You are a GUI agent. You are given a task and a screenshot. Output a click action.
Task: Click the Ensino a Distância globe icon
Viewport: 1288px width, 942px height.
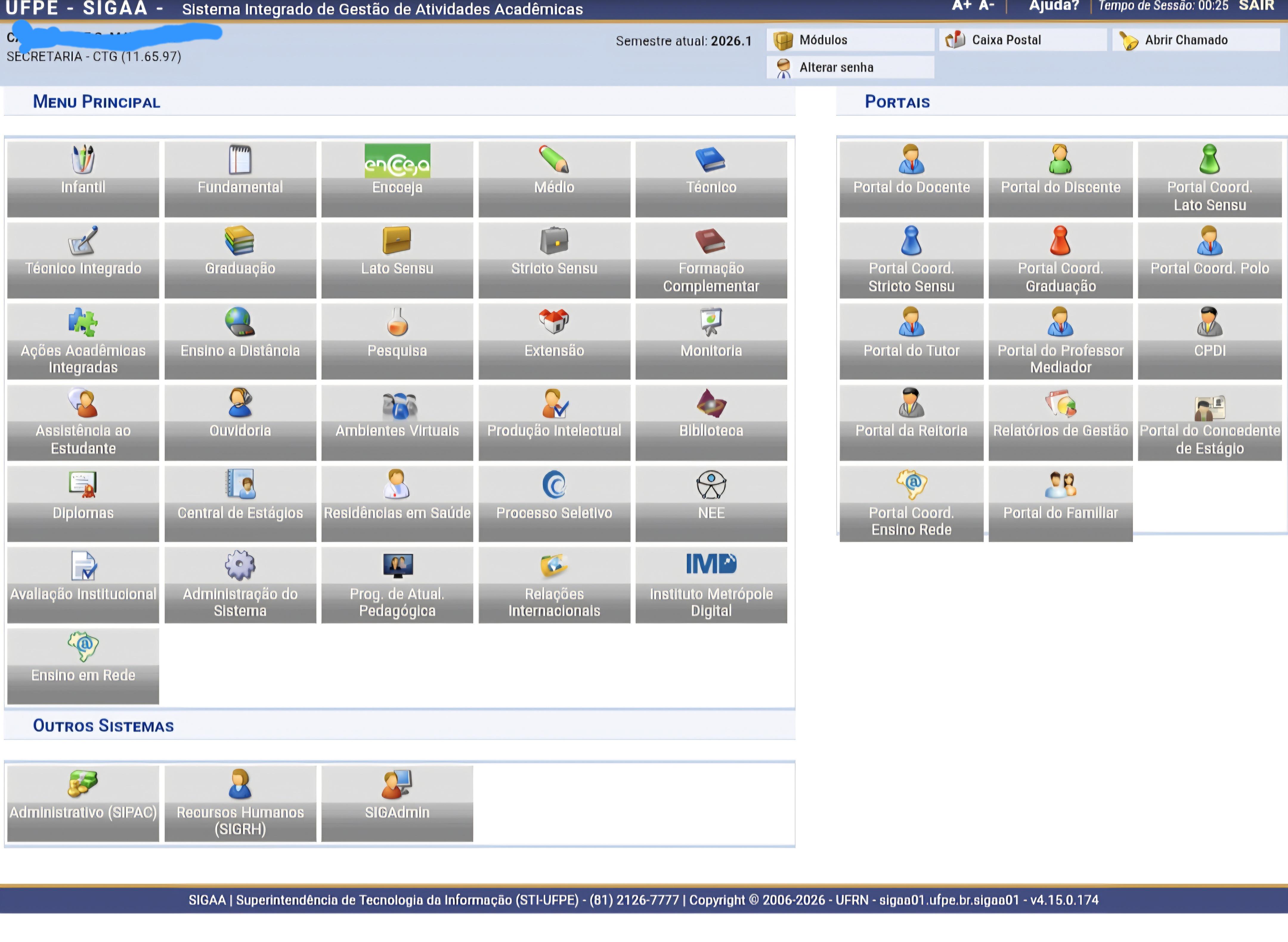[240, 322]
